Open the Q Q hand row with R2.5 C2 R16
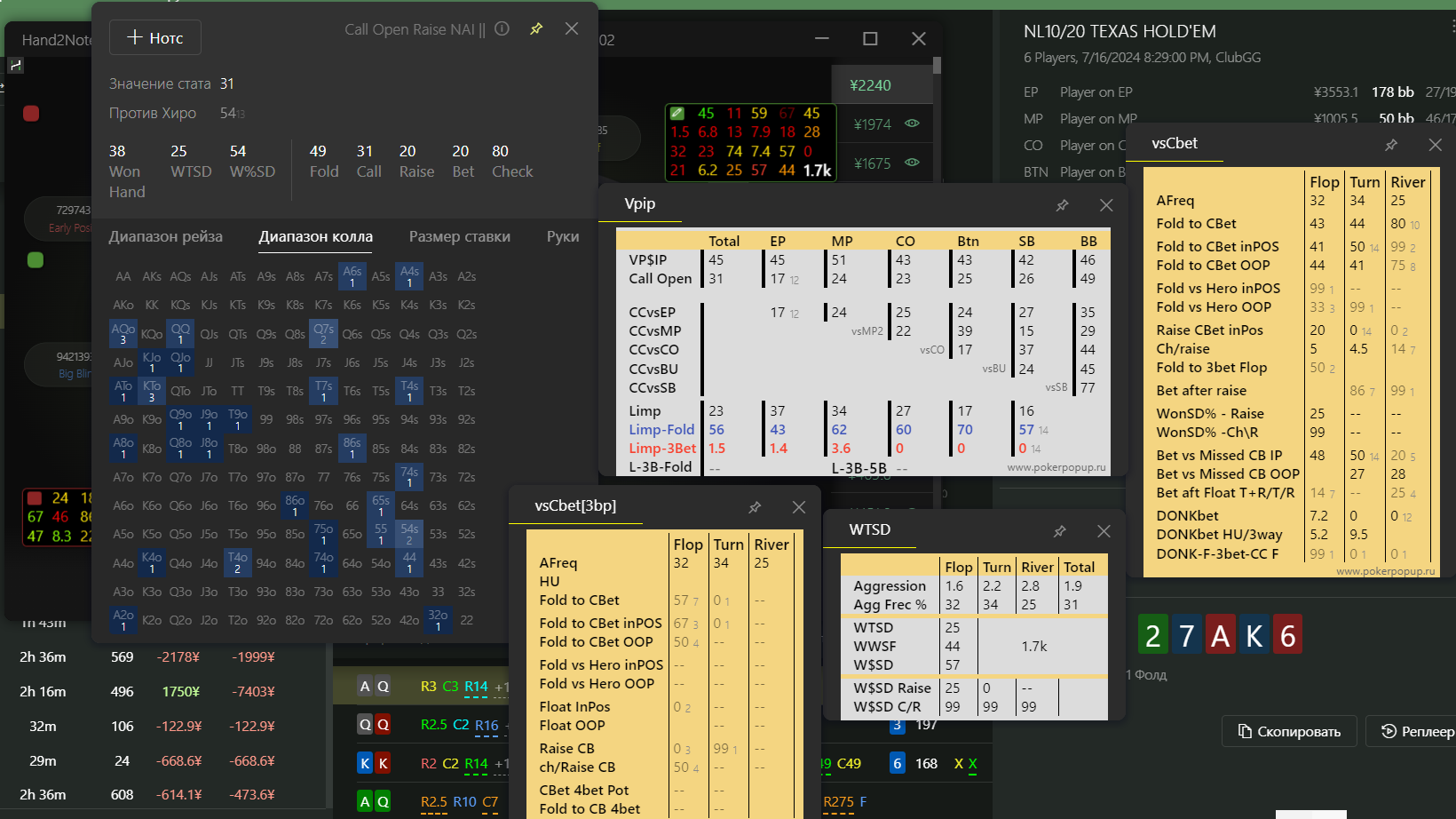The width and height of the screenshot is (1456, 819). (x=421, y=724)
